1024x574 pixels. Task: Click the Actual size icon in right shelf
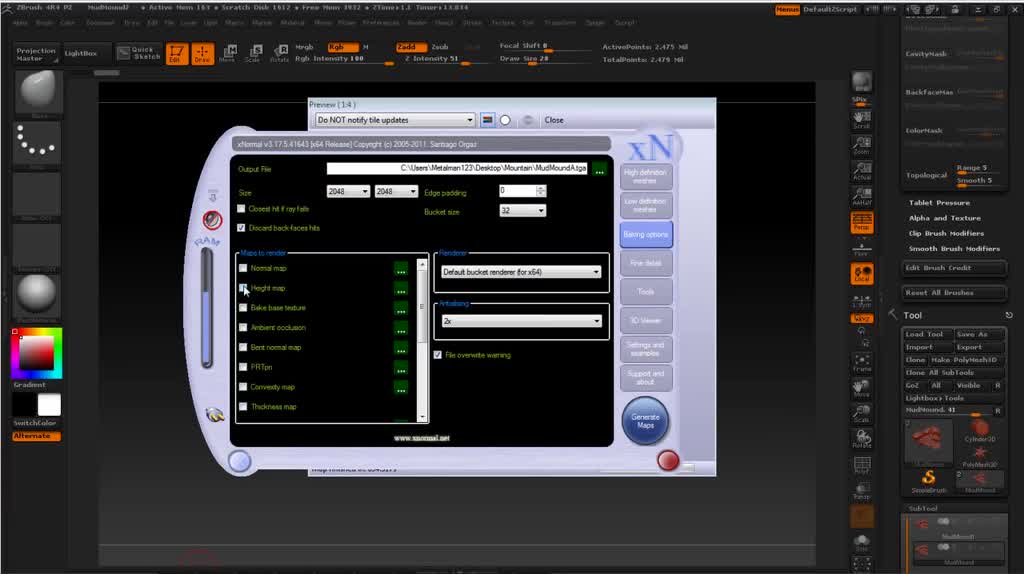(x=861, y=171)
